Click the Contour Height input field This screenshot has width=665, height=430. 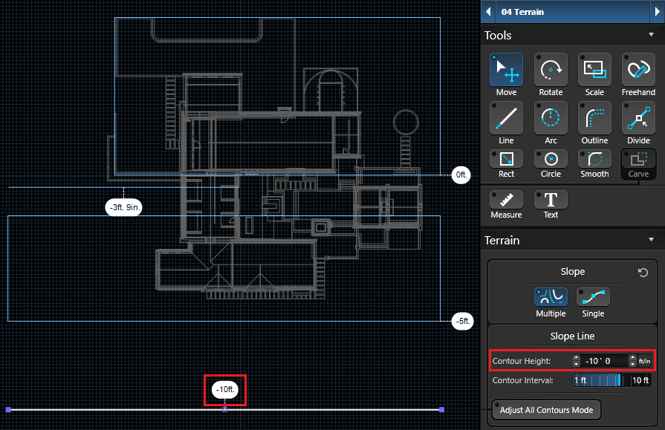click(x=604, y=360)
